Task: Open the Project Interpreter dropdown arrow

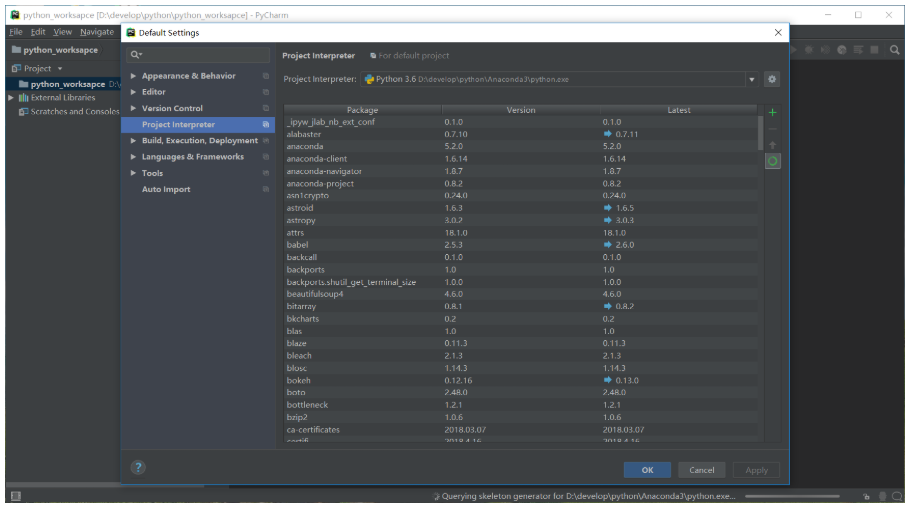Action: point(752,80)
